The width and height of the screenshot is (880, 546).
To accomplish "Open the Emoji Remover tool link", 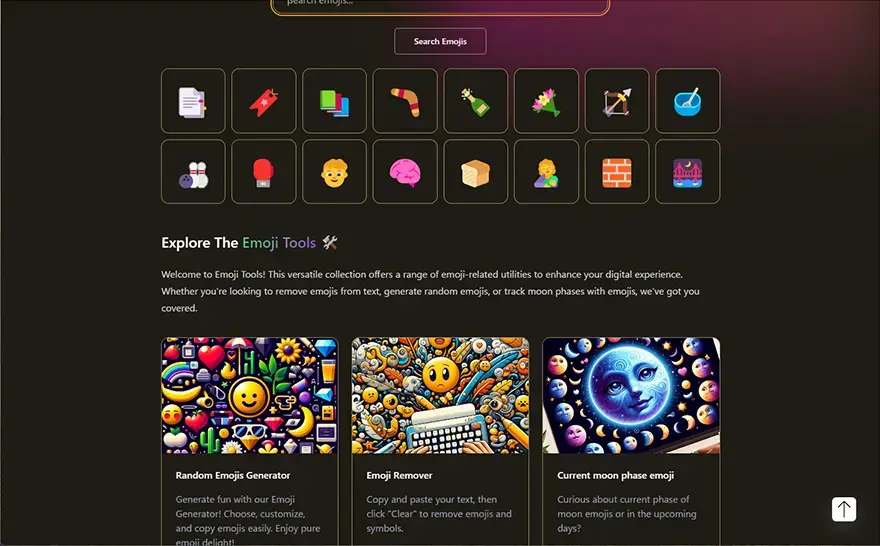I will coord(400,475).
